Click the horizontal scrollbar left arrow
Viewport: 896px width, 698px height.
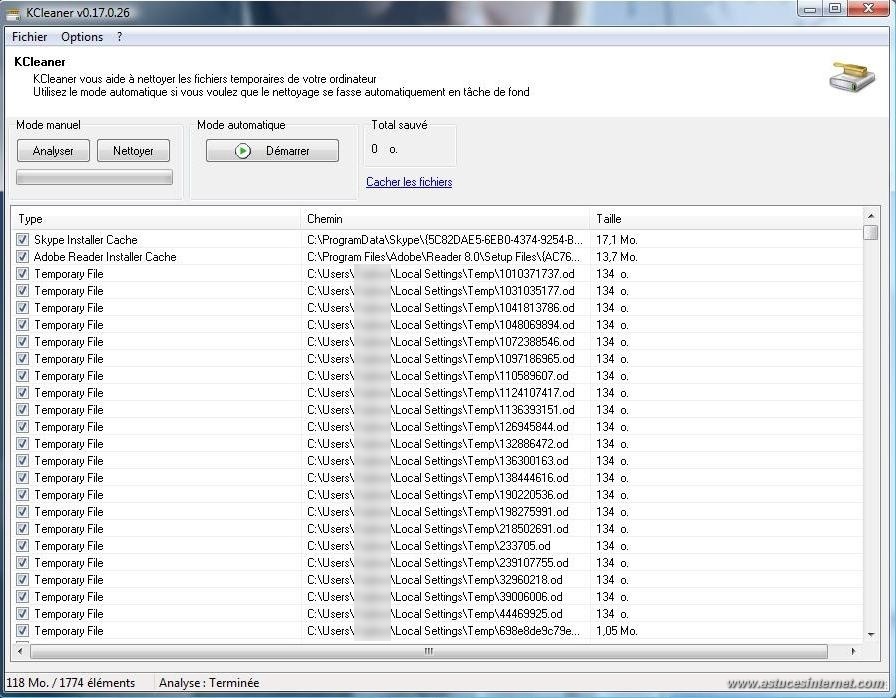coord(21,651)
